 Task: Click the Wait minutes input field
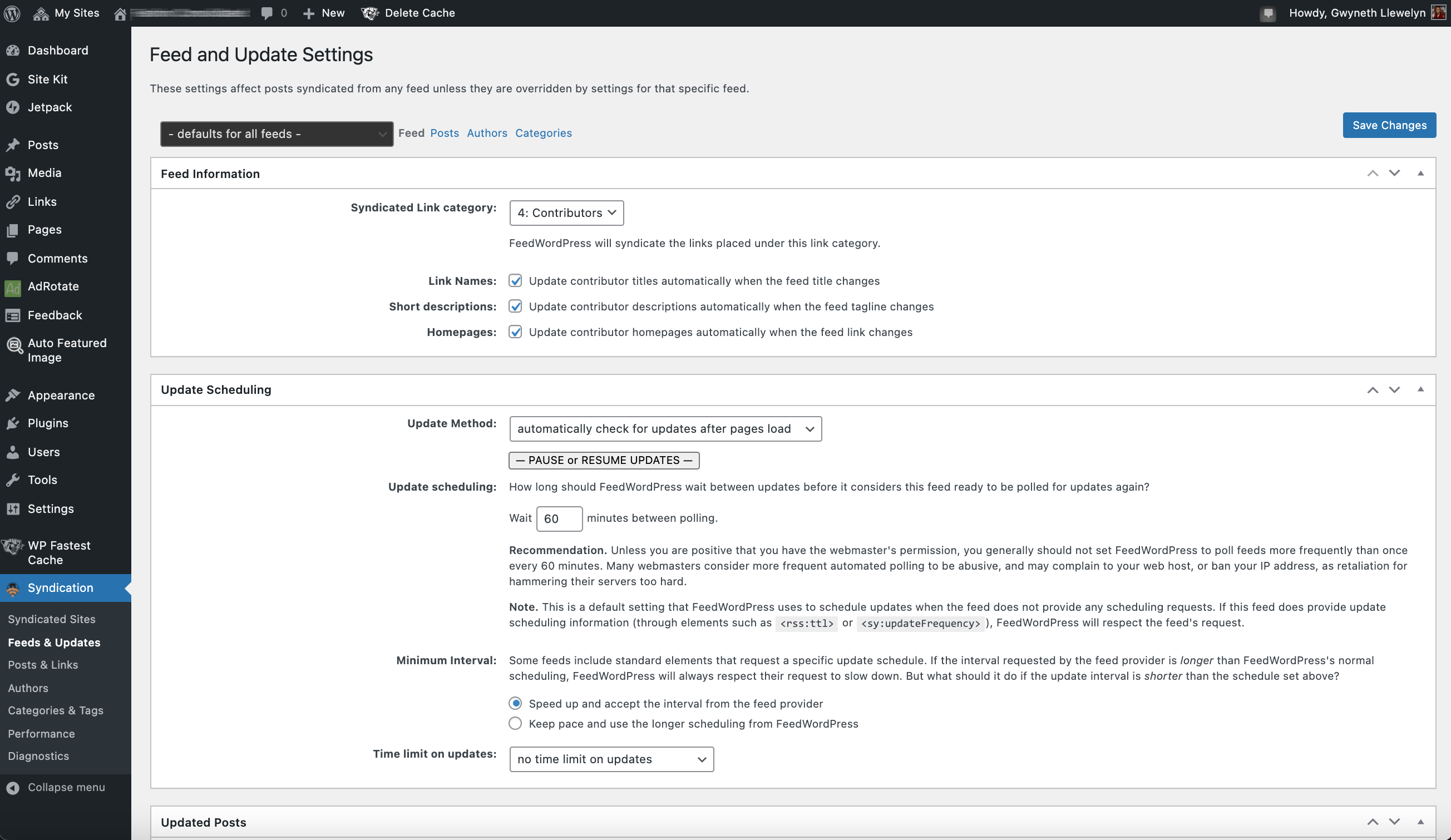559,518
